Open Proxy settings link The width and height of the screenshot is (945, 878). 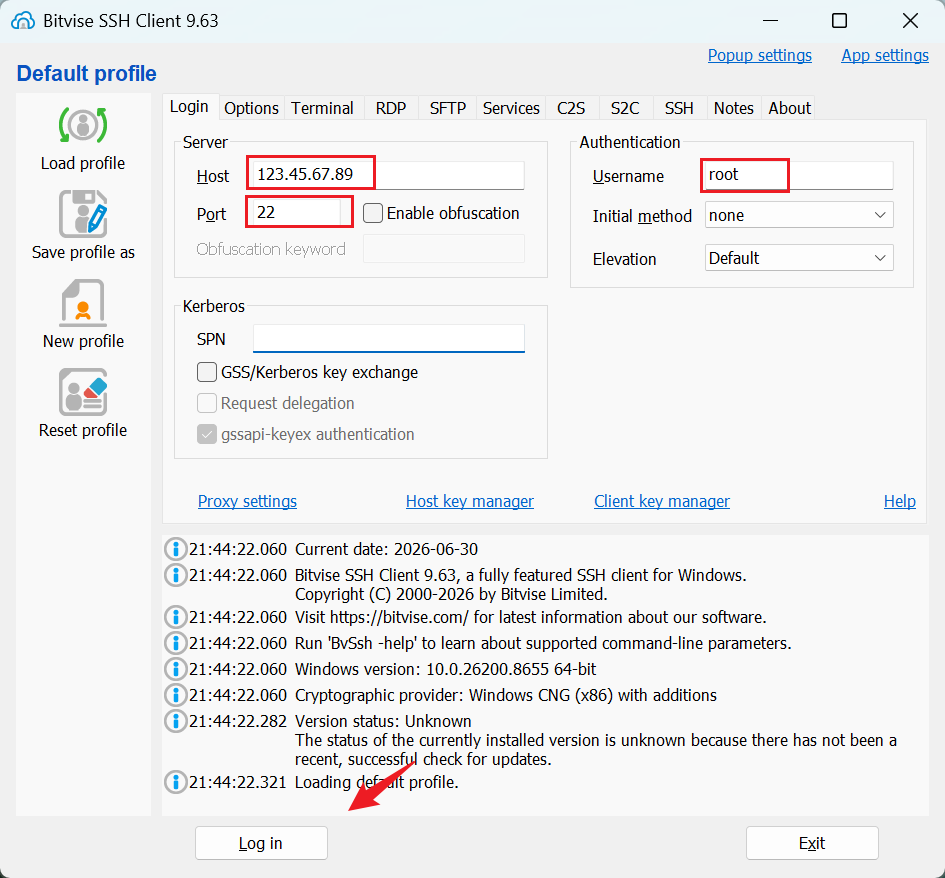247,501
